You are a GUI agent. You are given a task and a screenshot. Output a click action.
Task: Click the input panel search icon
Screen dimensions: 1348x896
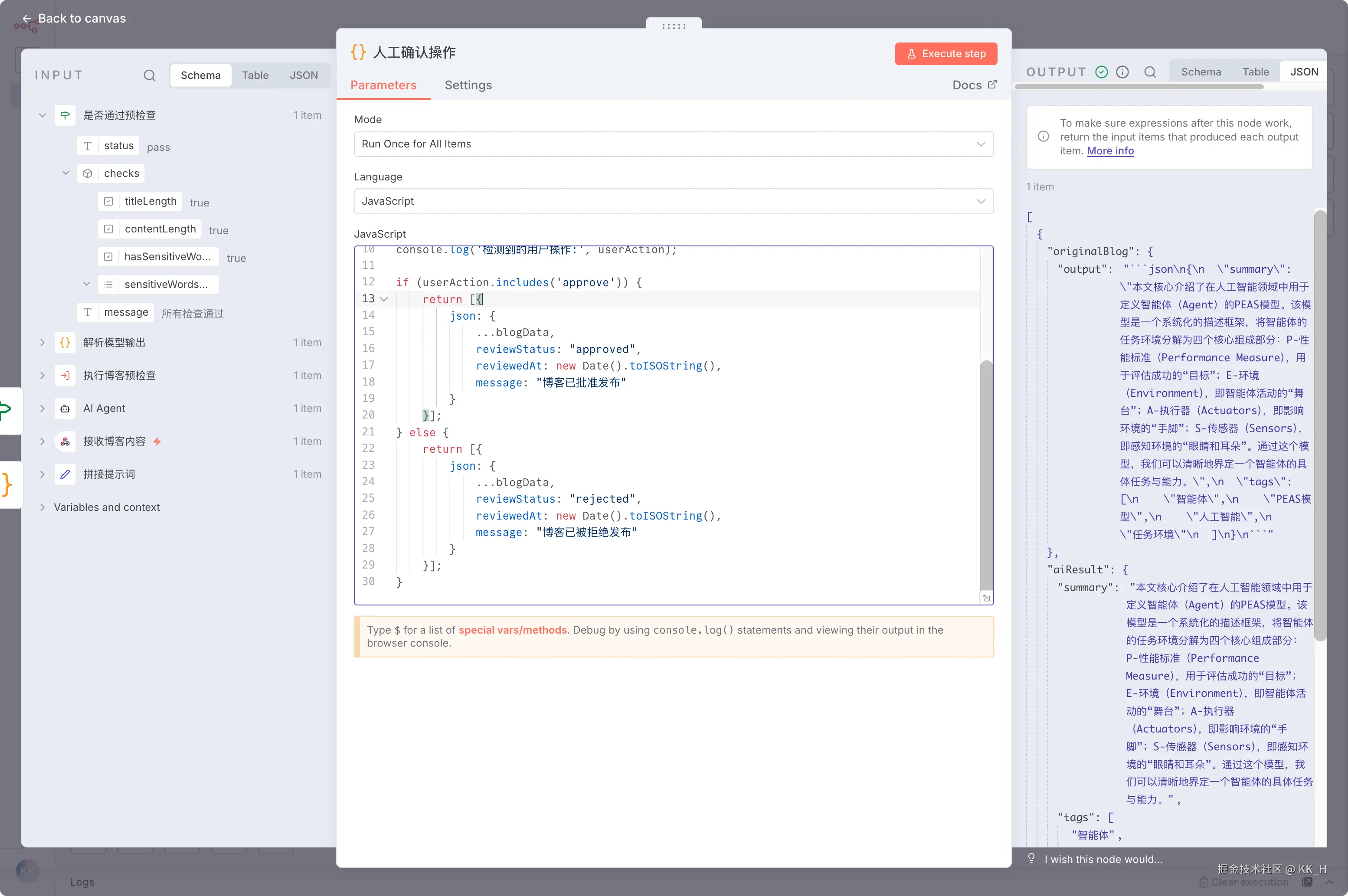pos(149,75)
